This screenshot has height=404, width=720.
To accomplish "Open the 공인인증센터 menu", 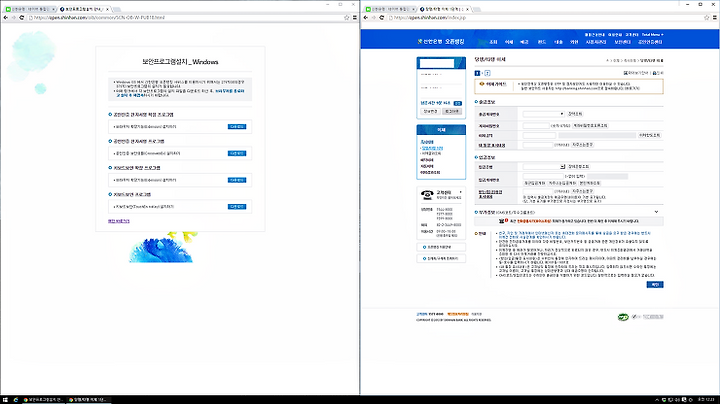I will tap(650, 42).
